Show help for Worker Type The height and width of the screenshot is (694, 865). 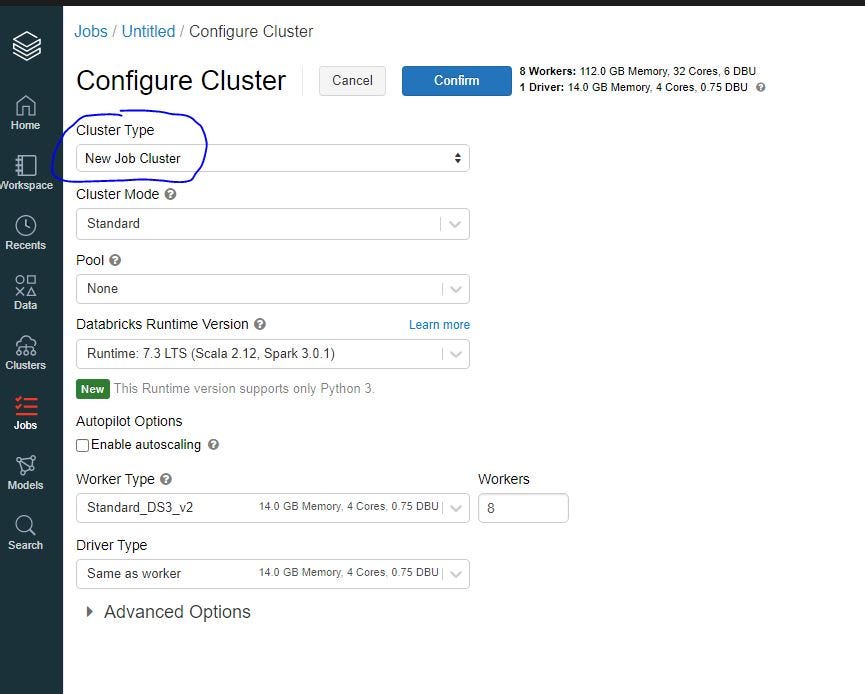point(166,479)
